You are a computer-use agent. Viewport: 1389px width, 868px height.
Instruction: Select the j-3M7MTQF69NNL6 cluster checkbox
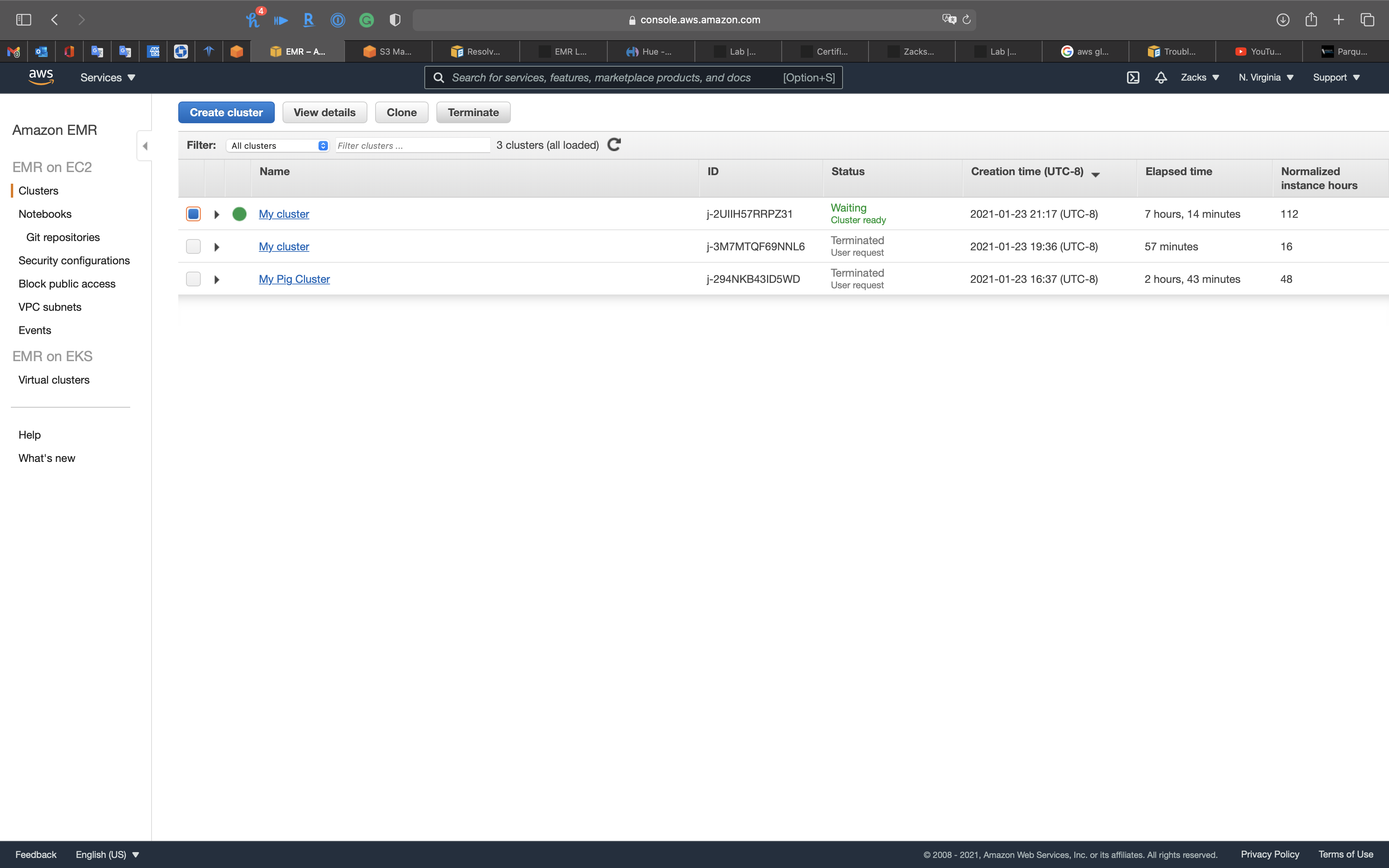[x=193, y=247]
